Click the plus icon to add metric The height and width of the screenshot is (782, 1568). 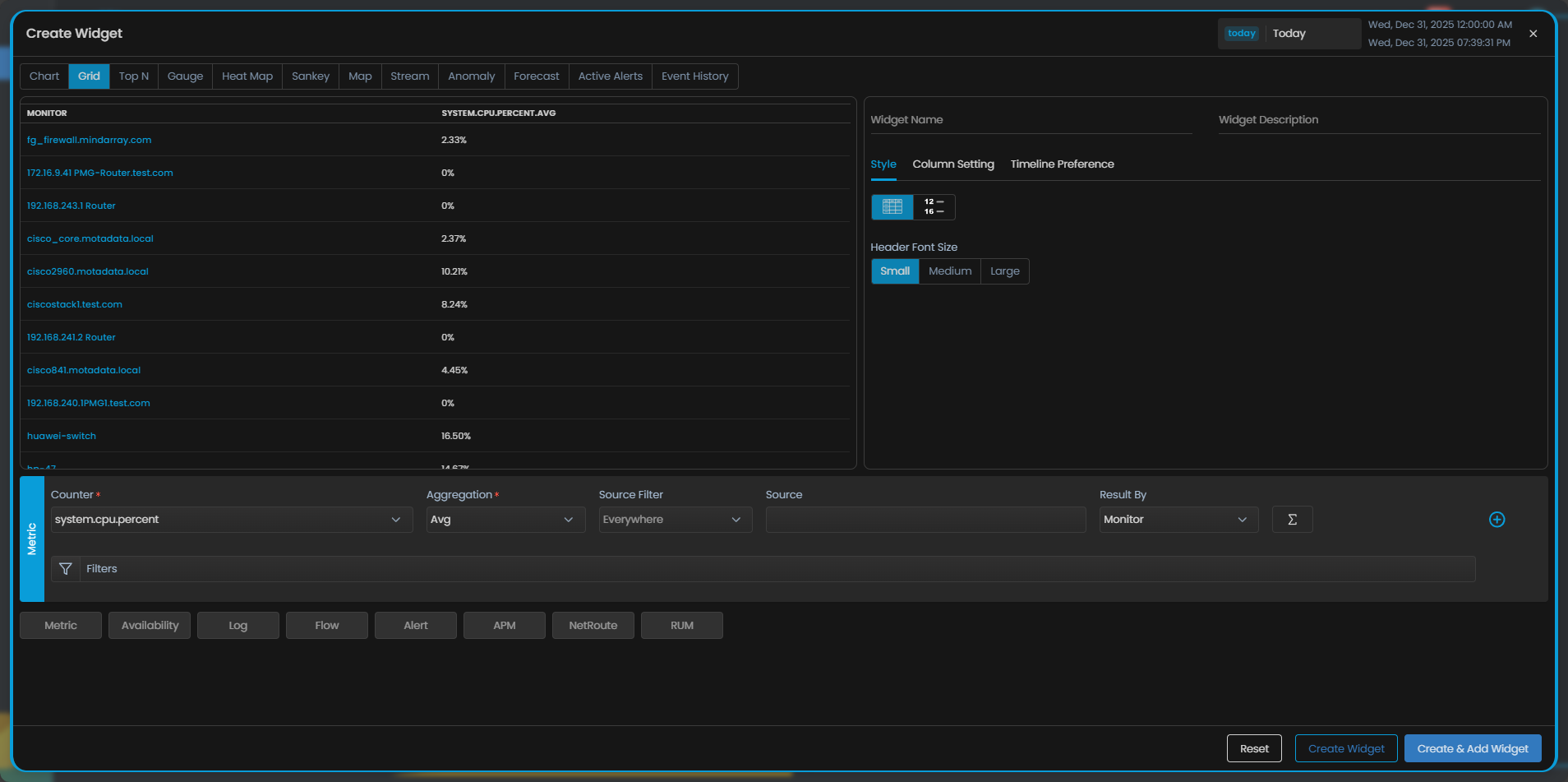click(x=1497, y=520)
